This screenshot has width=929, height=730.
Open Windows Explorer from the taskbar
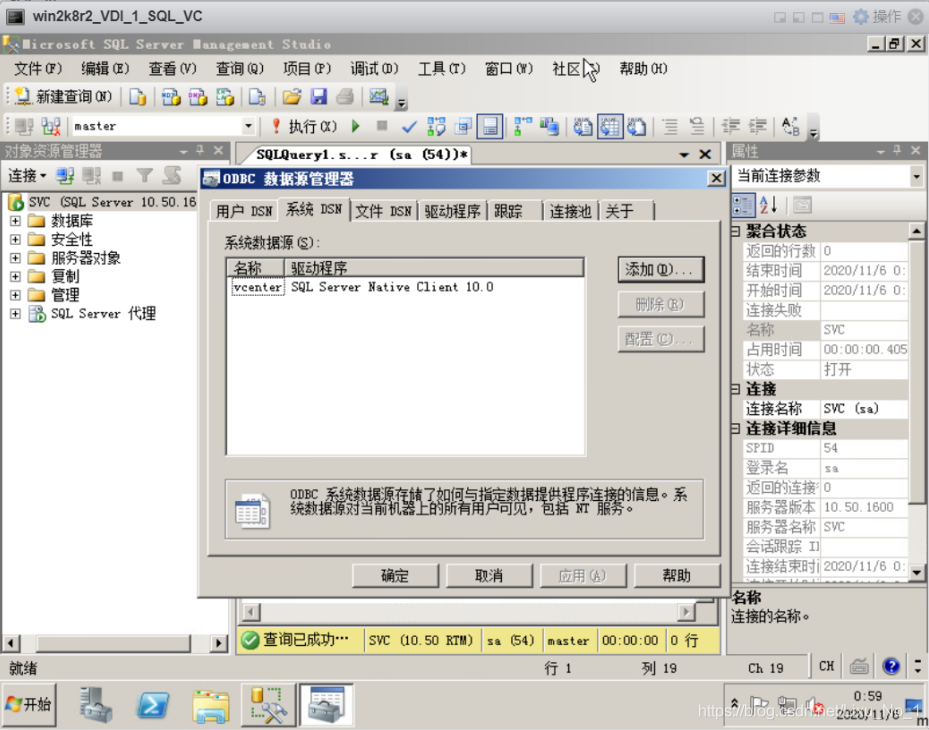[211, 705]
